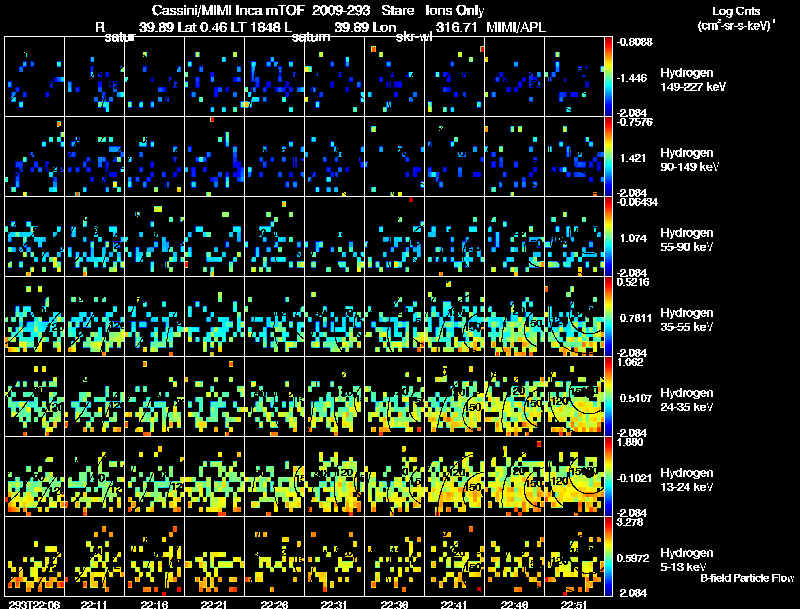Click the color bar beside Hydrogen 13-24 keV
Viewport: 800px width, 609px height.
point(608,477)
